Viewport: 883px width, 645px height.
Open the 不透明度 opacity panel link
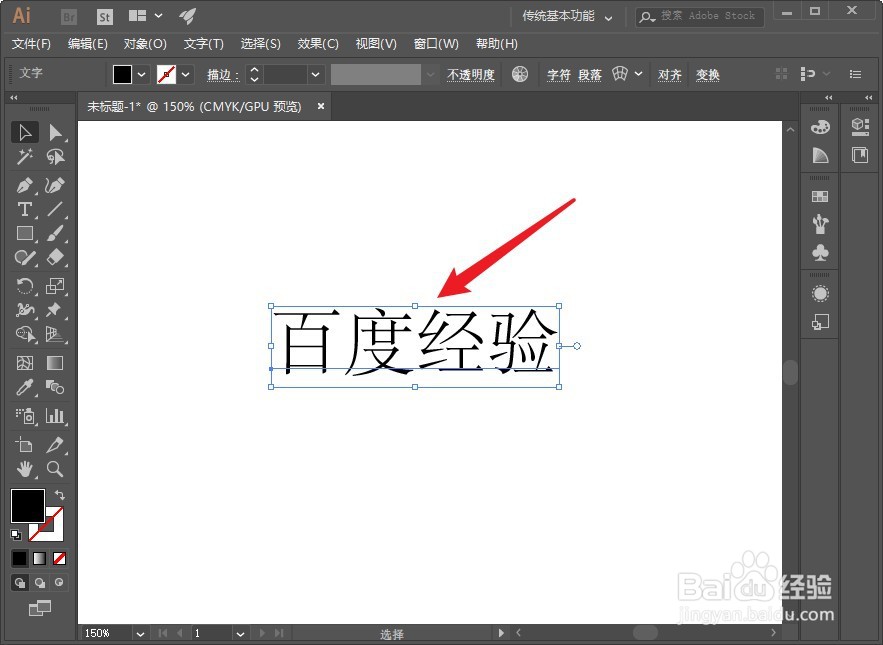coord(471,75)
